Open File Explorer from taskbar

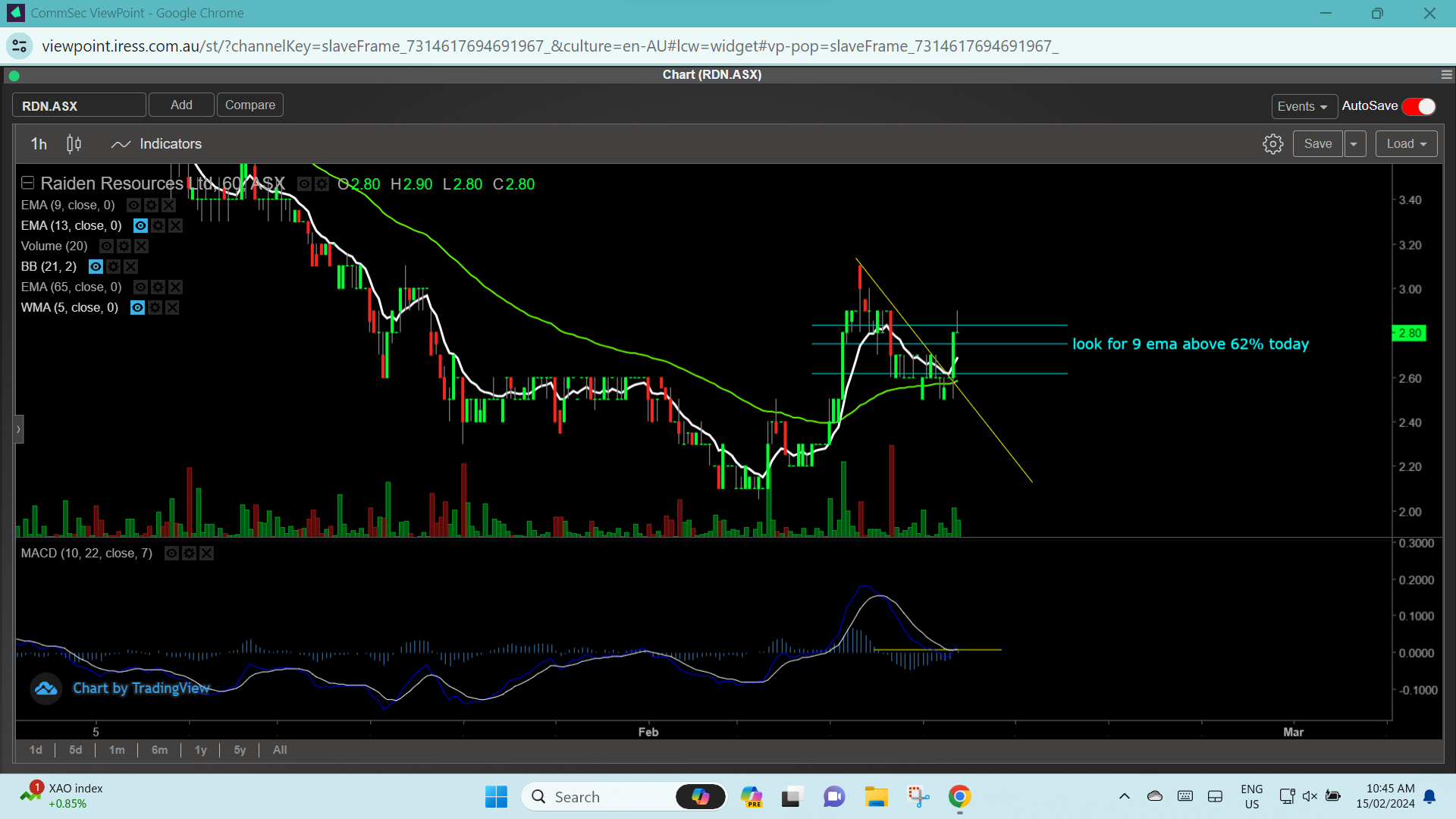[876, 796]
